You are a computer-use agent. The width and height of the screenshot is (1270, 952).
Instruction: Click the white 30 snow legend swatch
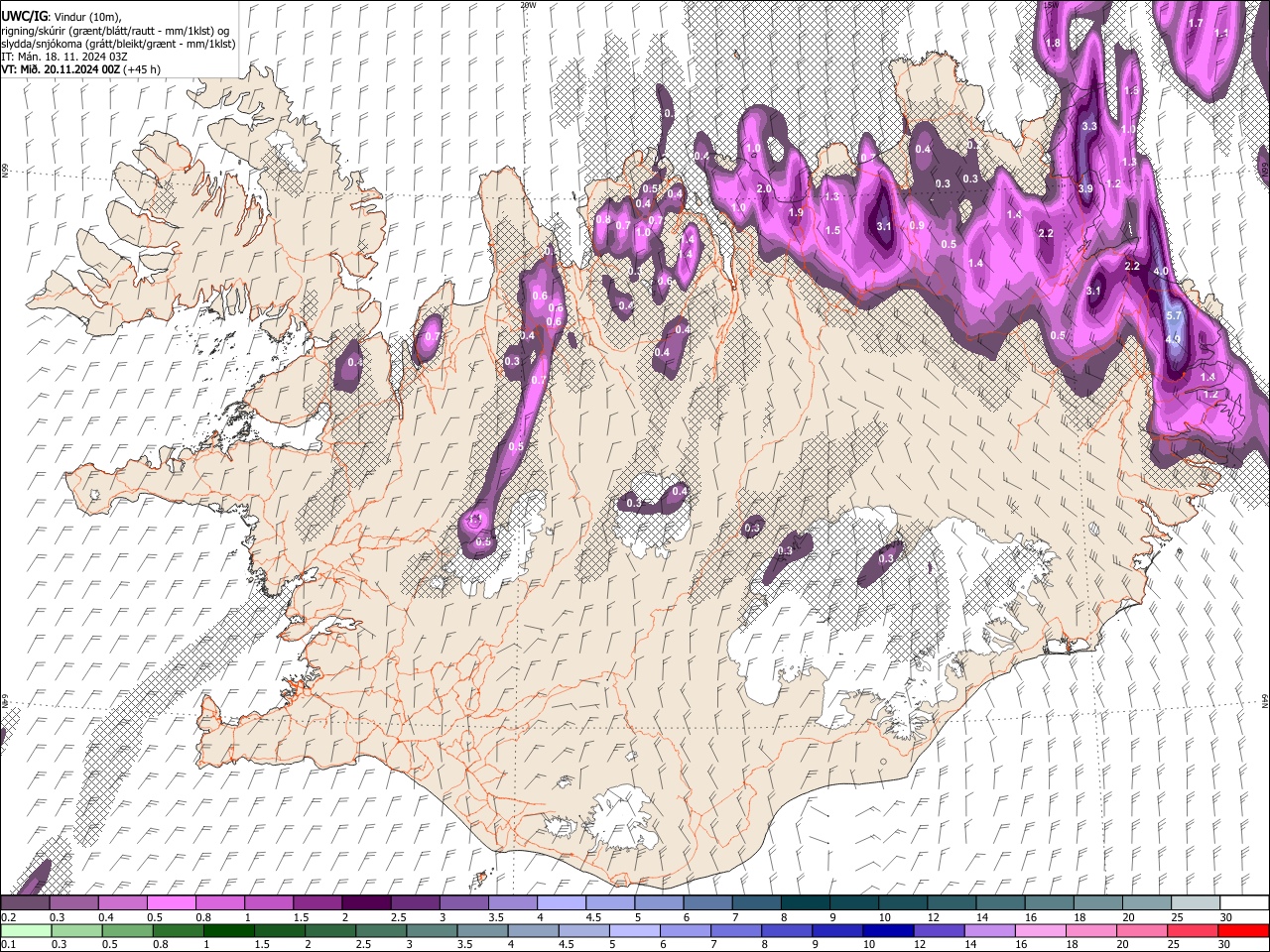point(1243,903)
